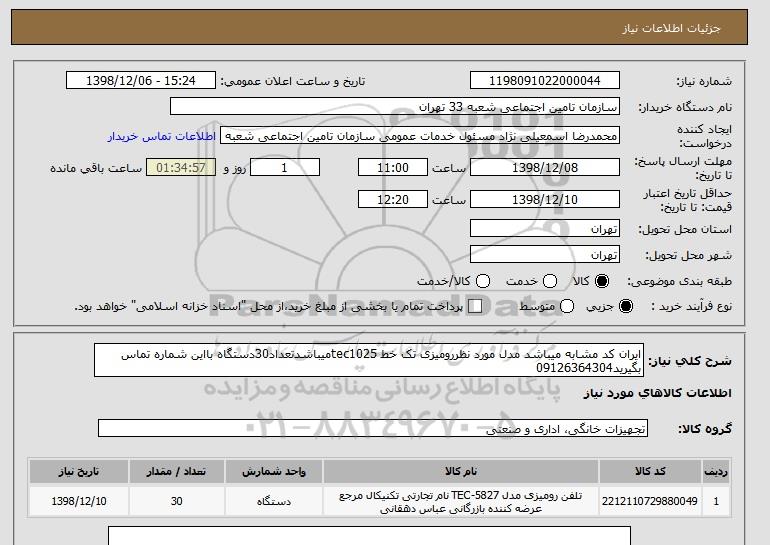Click the جزئیات اطلاعات نیاز header title
Image resolution: width=770 pixels, height=545 pixels.
point(671,28)
